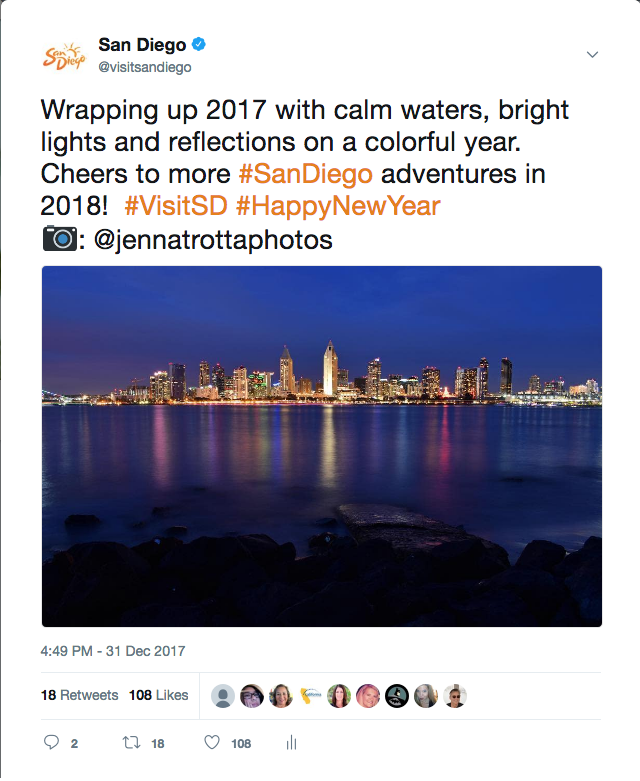Click the black circular liker avatar
The image size is (640, 781).
pos(397,696)
